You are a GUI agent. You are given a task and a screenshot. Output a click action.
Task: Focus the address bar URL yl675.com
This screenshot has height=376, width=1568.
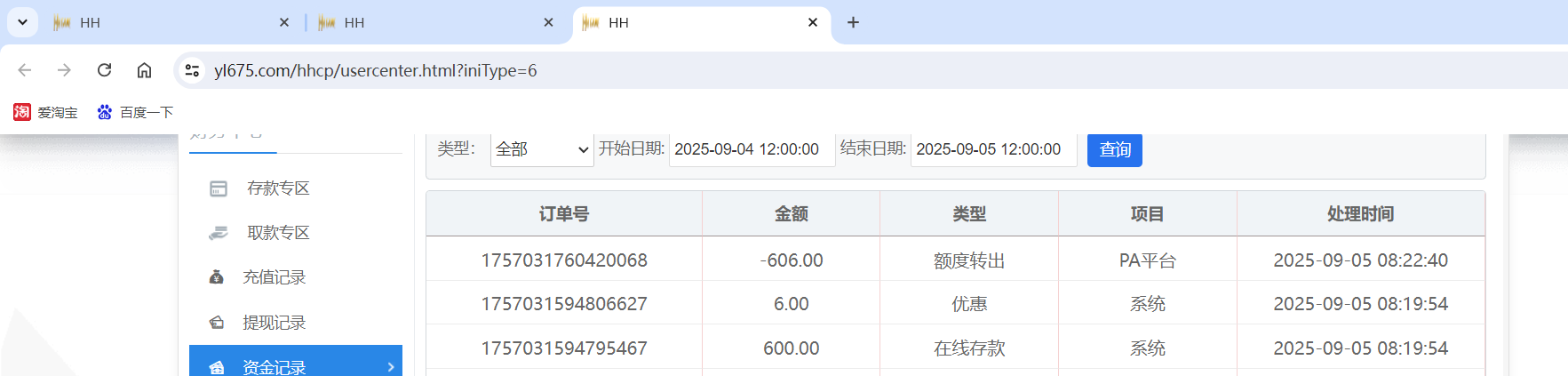(376, 70)
